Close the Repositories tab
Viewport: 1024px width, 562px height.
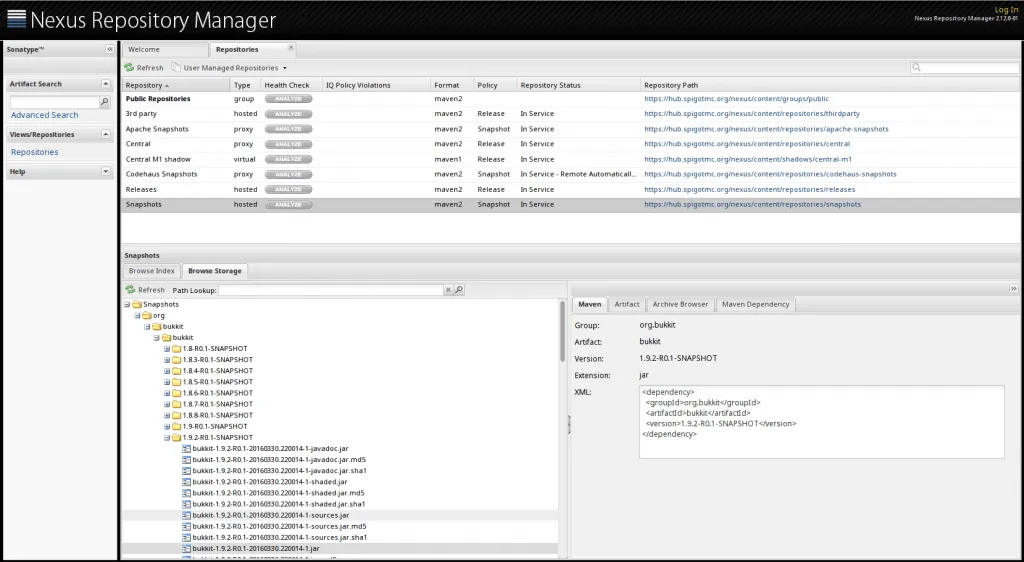291,47
